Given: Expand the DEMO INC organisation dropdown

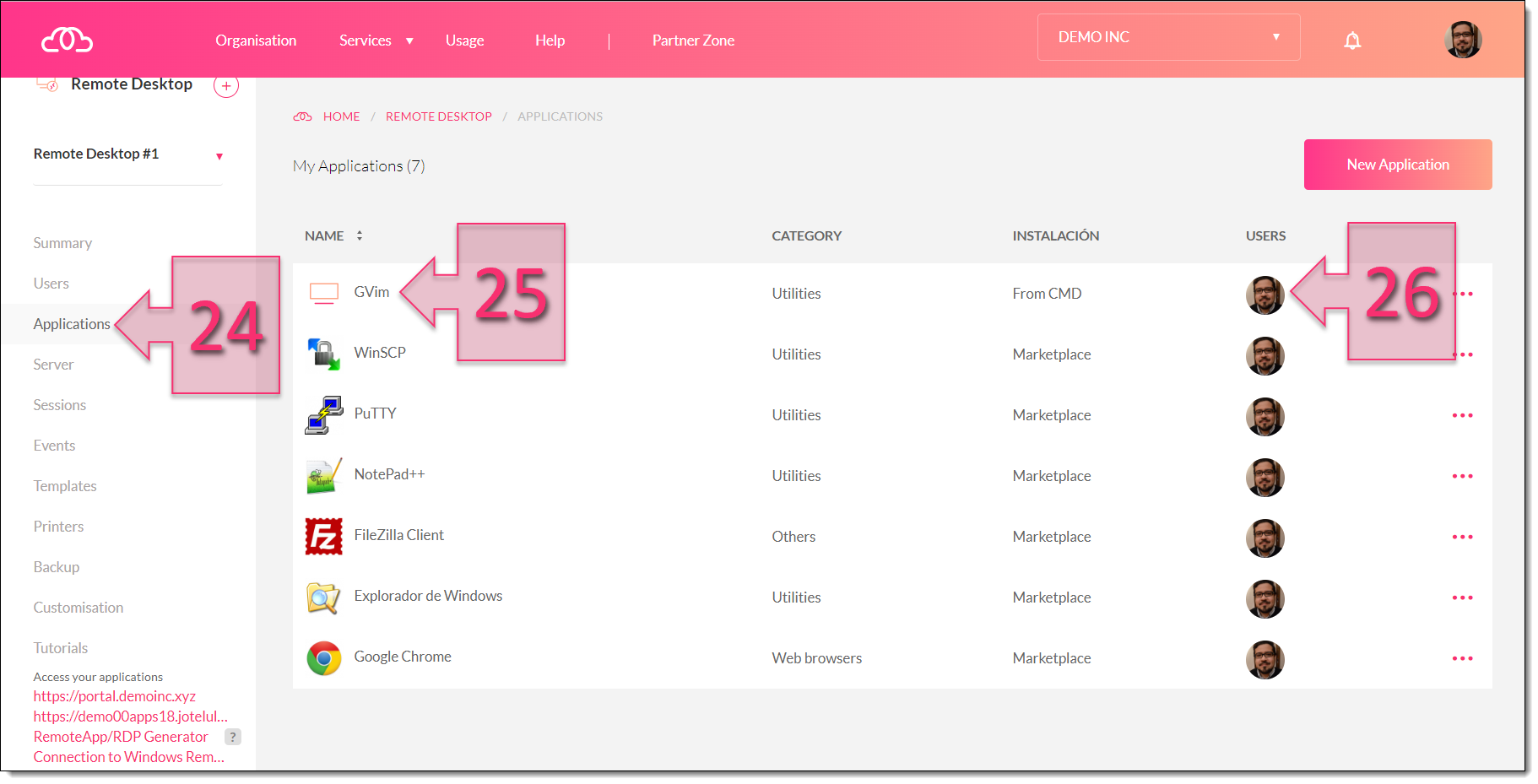Looking at the screenshot, I should [1168, 37].
